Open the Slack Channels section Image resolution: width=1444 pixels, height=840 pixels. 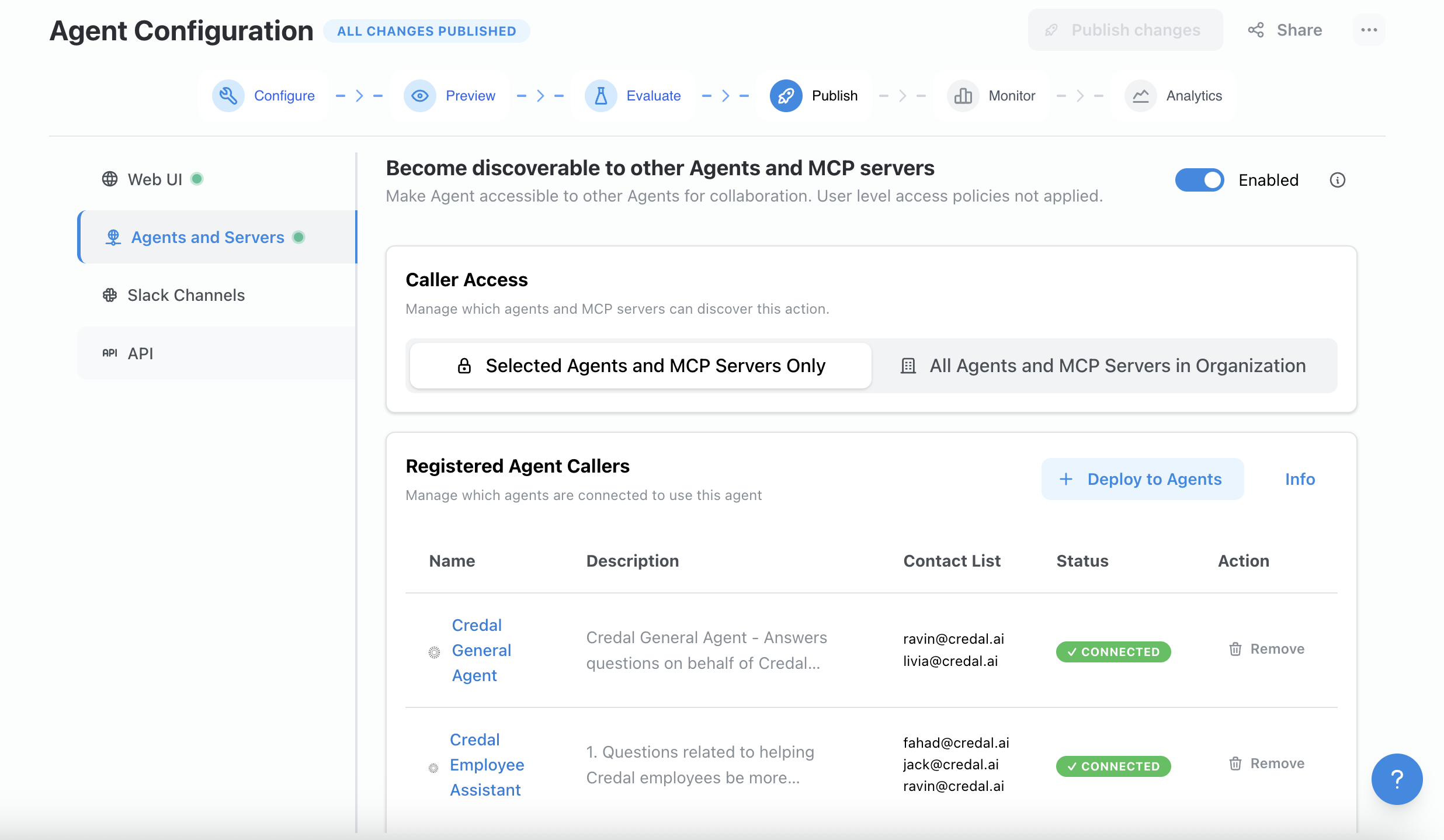click(216, 295)
